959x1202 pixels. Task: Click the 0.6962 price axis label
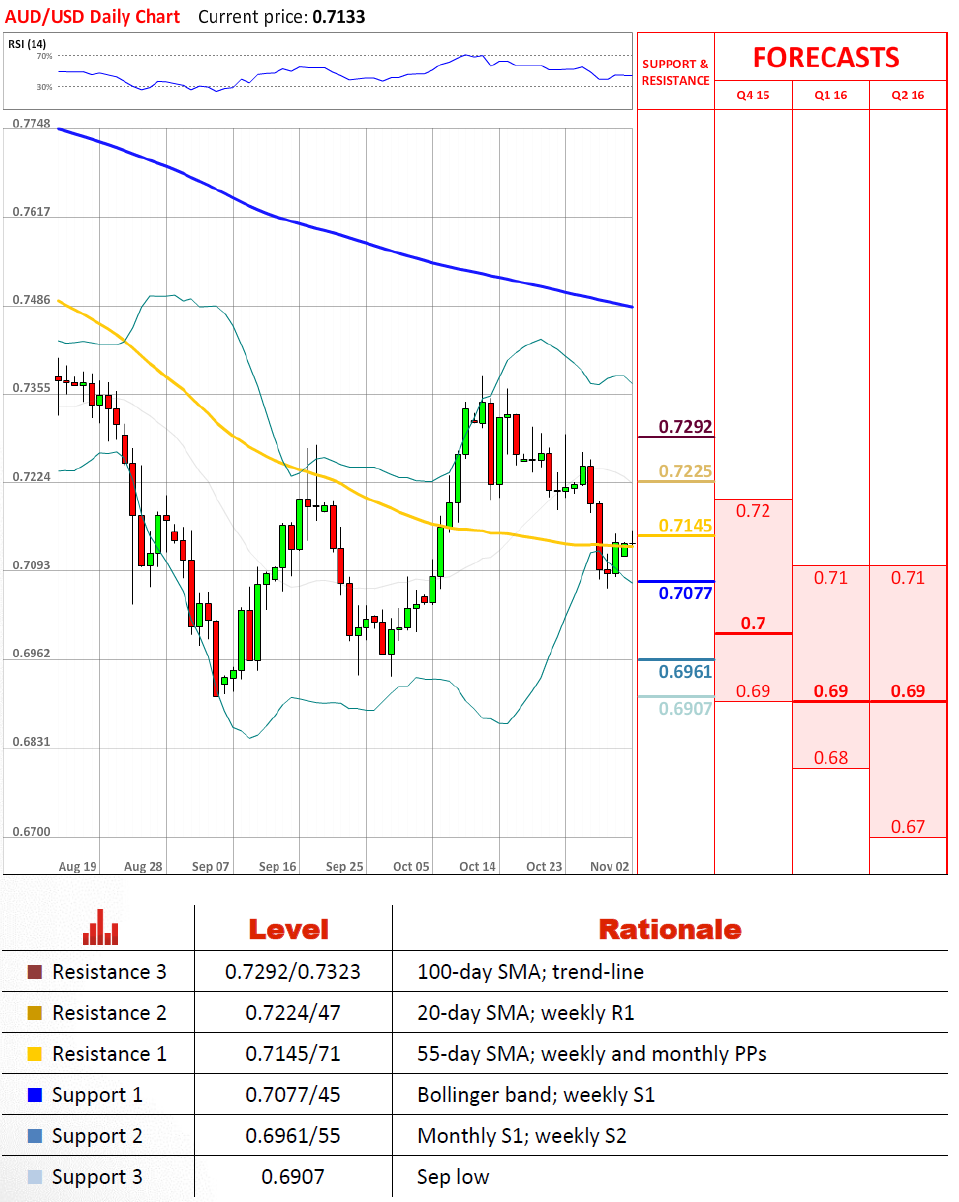(31, 653)
